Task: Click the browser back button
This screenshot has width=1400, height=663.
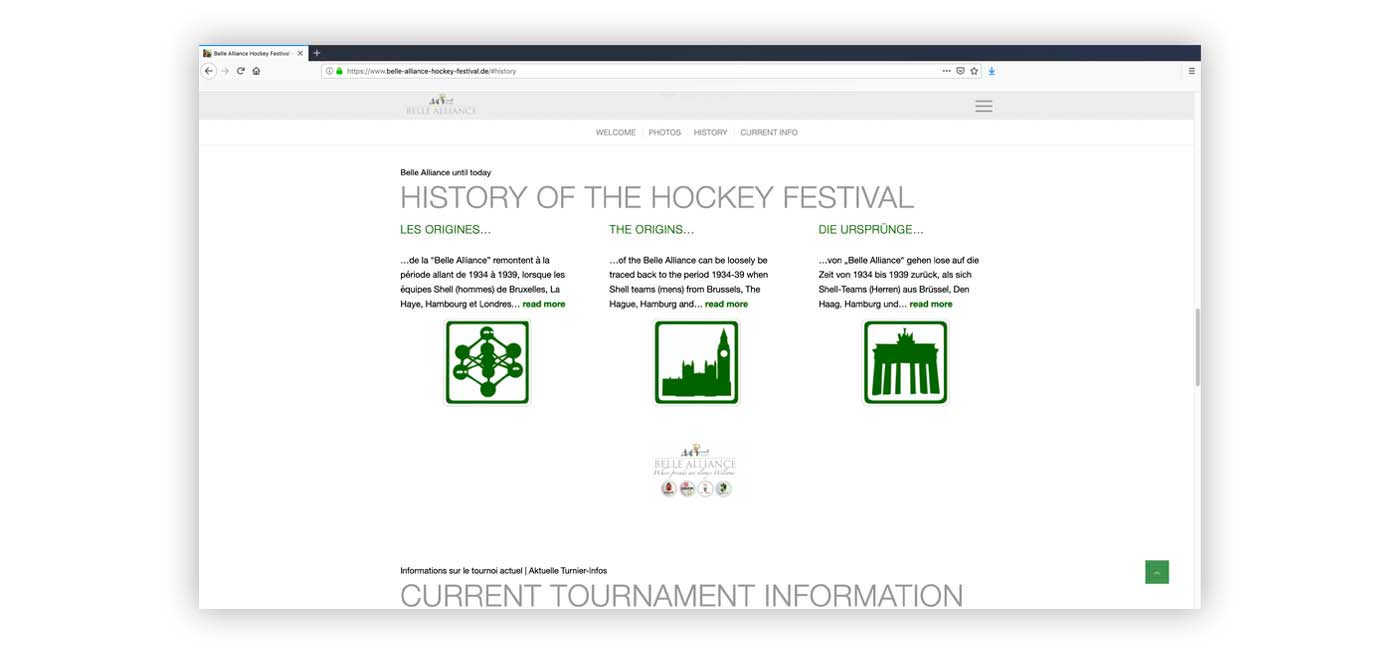Action: [209, 71]
